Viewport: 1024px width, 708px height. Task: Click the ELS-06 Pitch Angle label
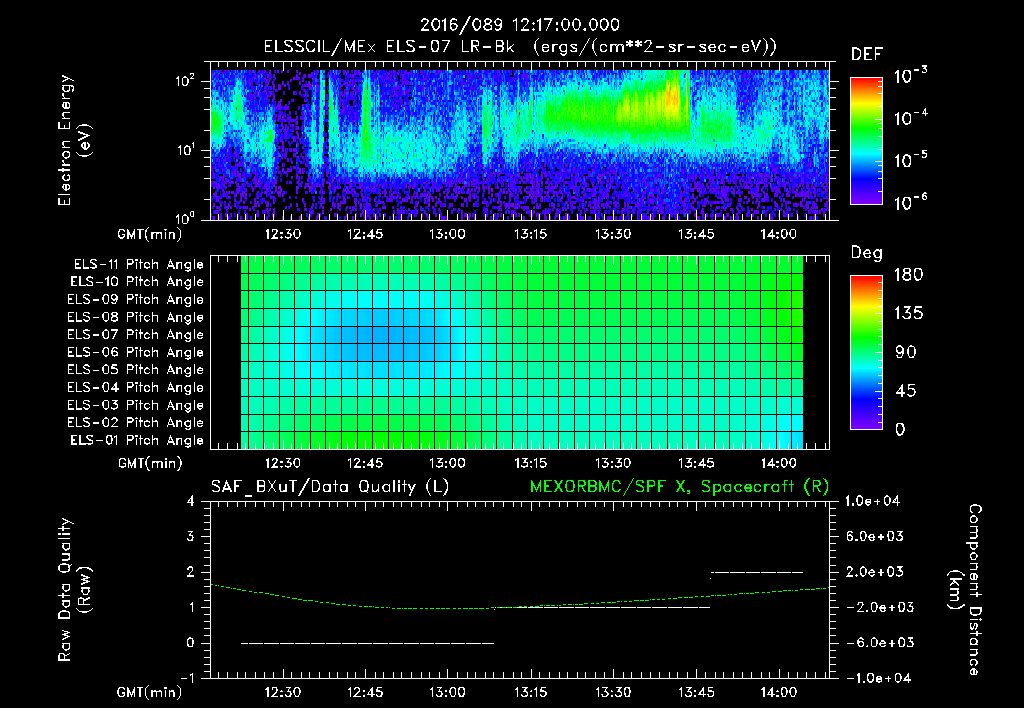click(136, 352)
